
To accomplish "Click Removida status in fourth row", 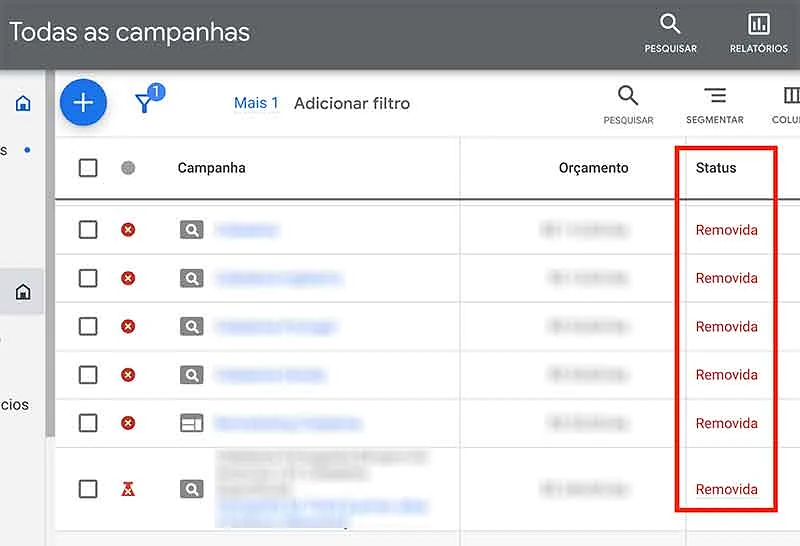I will (727, 375).
